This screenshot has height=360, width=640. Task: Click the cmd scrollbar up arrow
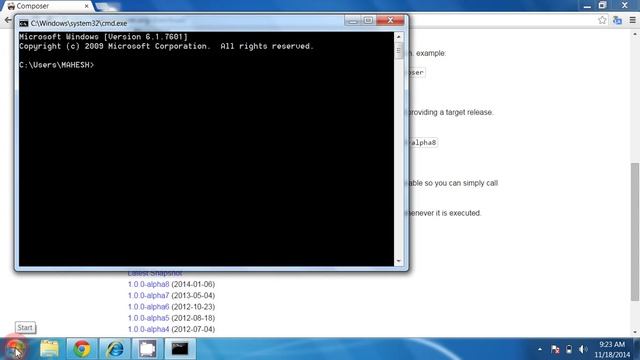pyautogui.click(x=399, y=37)
